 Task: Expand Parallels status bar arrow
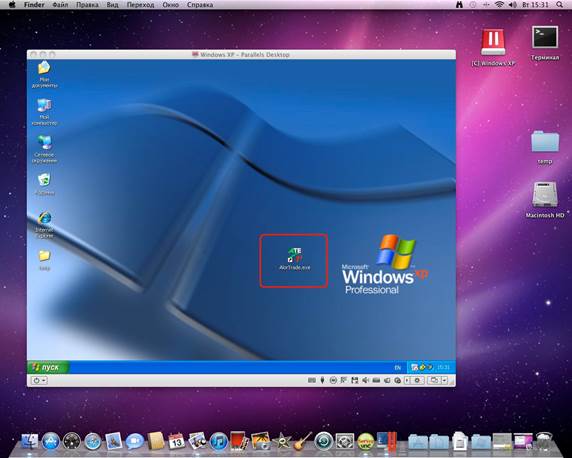point(407,380)
